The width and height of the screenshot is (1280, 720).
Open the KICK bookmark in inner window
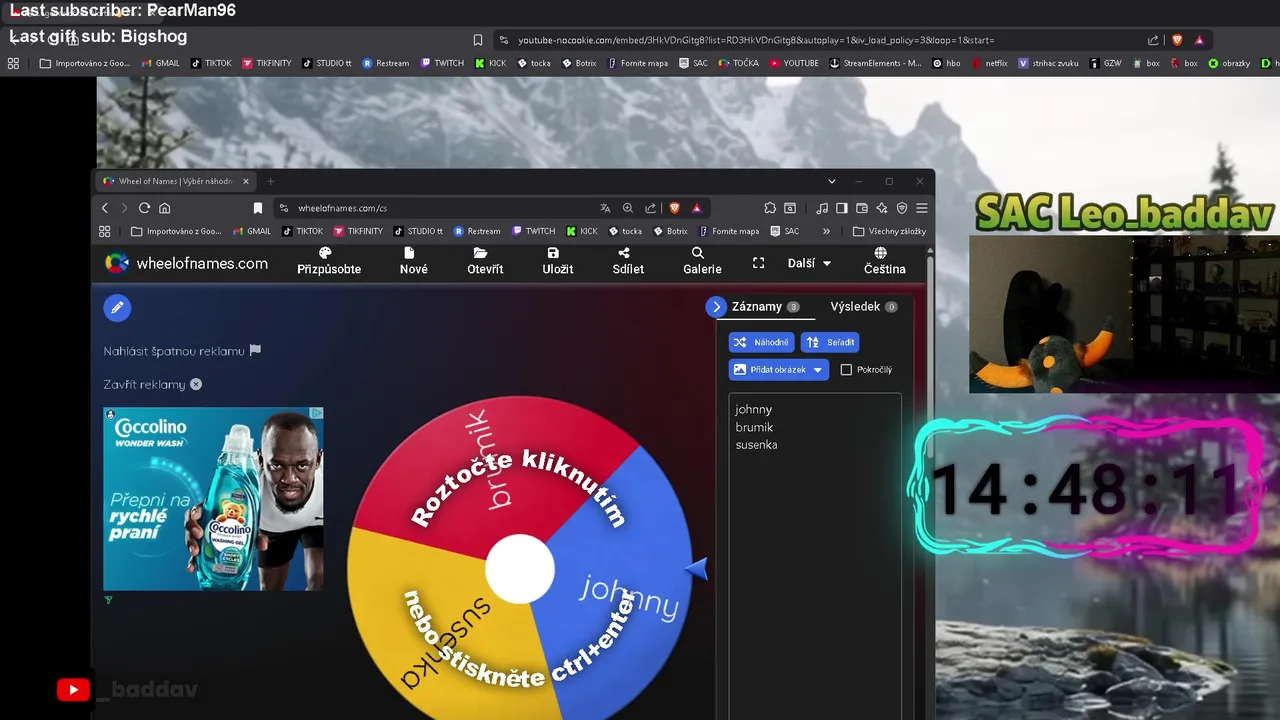tap(581, 231)
